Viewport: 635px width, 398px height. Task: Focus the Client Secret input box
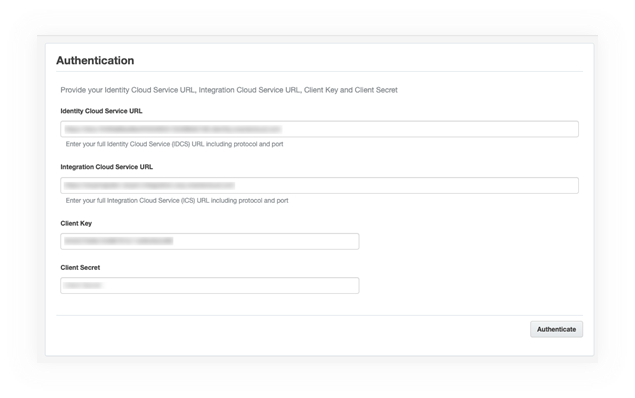coord(209,285)
